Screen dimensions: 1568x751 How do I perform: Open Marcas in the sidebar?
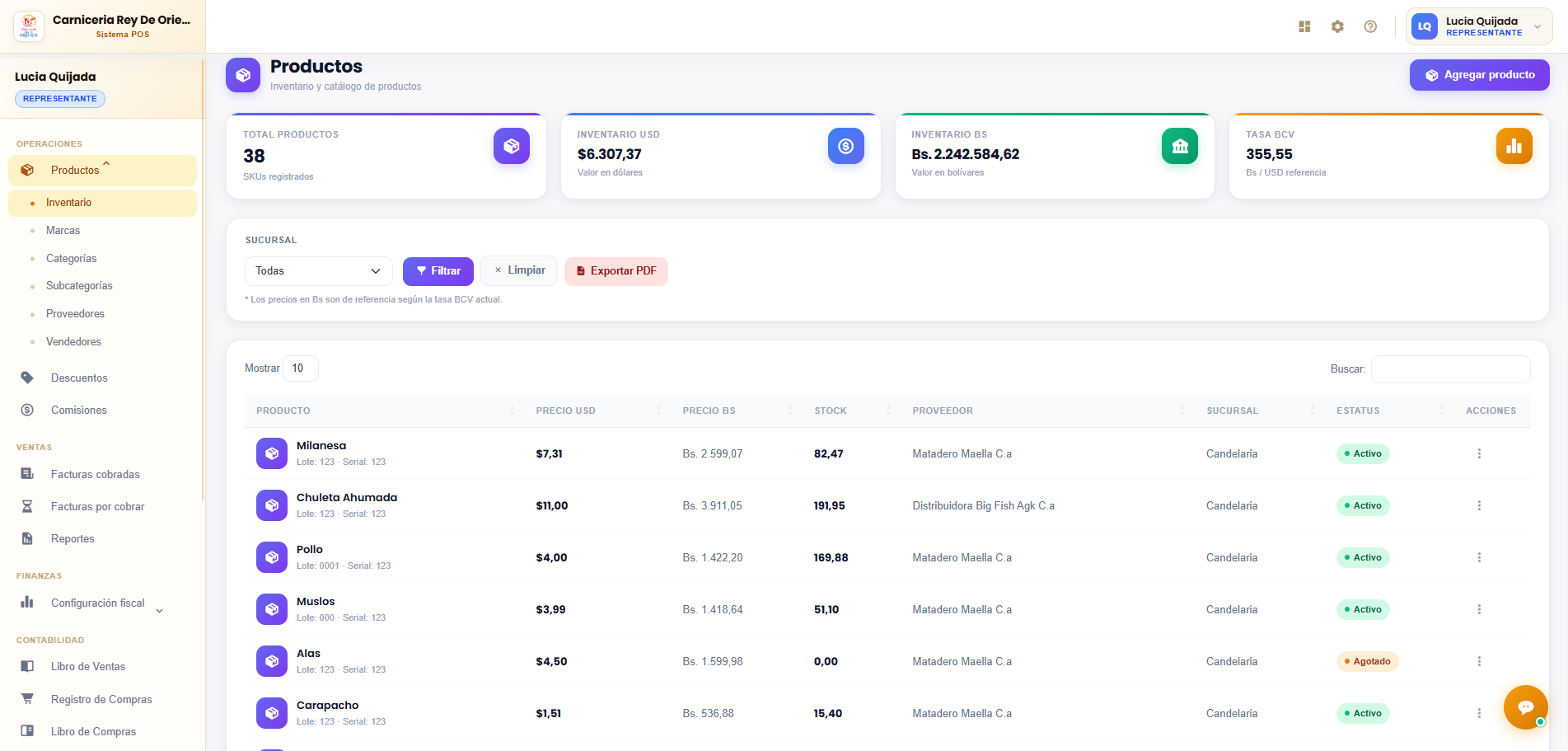tap(63, 231)
